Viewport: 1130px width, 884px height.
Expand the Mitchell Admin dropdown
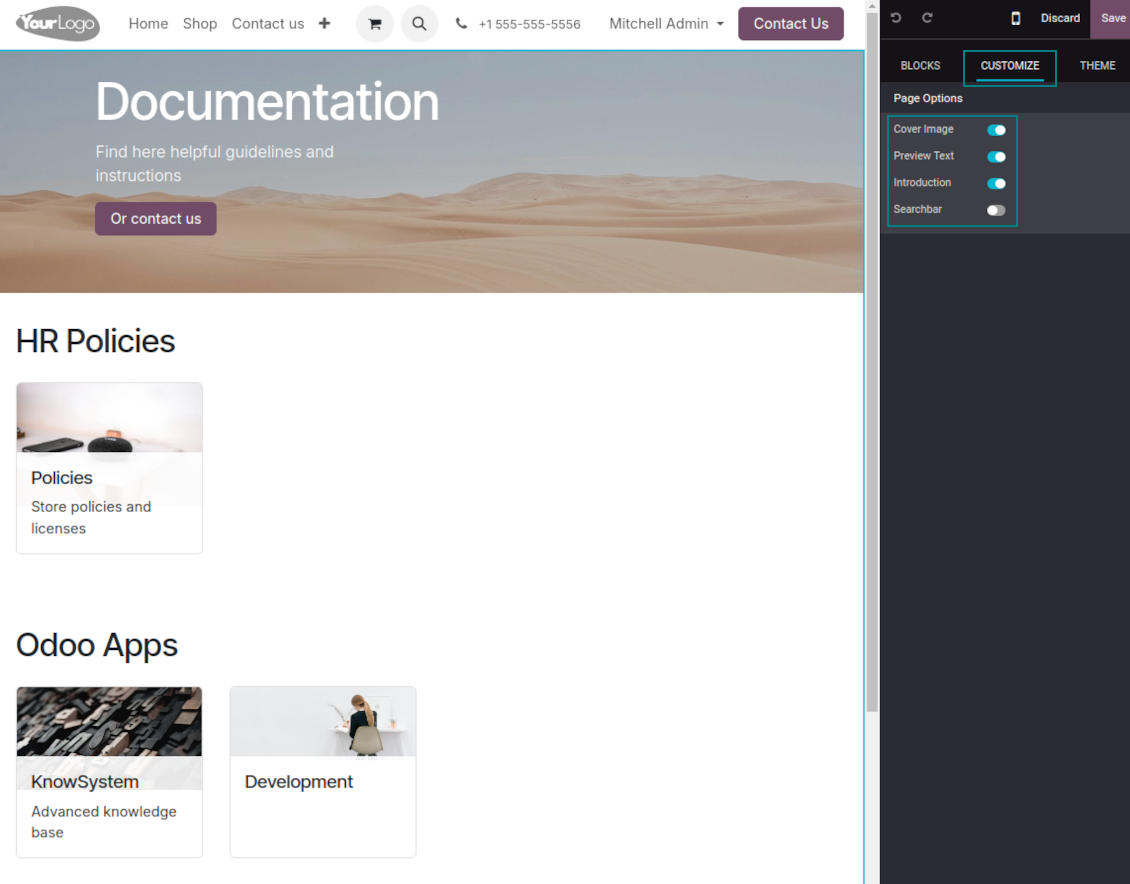coord(666,24)
